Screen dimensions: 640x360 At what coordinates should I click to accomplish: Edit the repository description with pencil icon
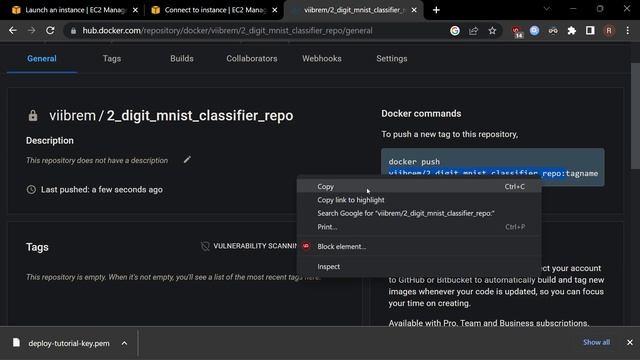[187, 160]
